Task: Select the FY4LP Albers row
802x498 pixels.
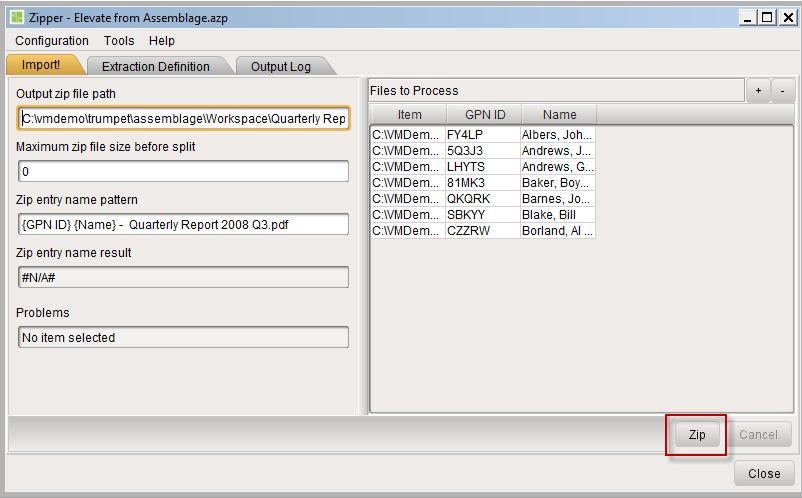Action: click(x=483, y=135)
